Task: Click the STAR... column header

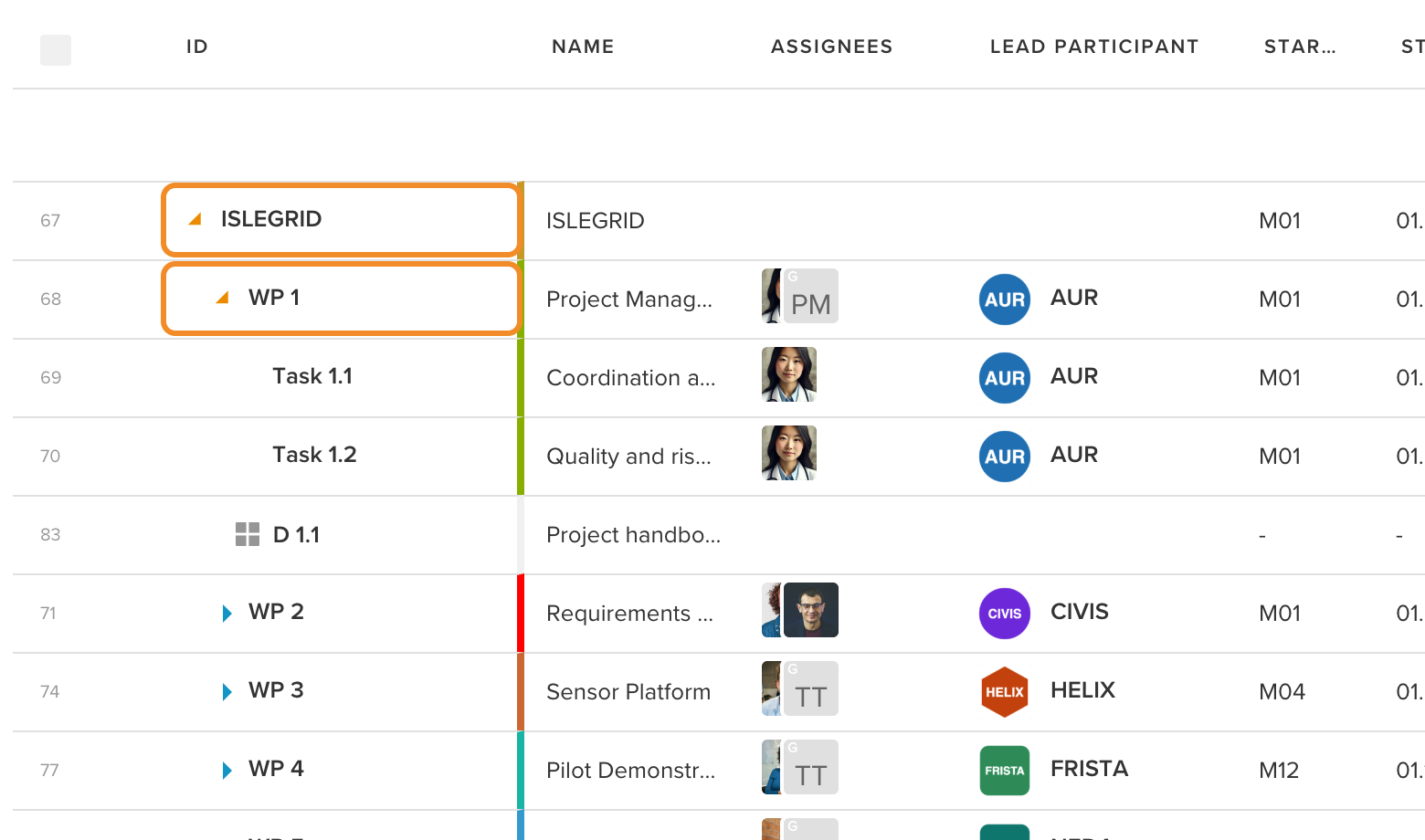Action: (x=1300, y=47)
